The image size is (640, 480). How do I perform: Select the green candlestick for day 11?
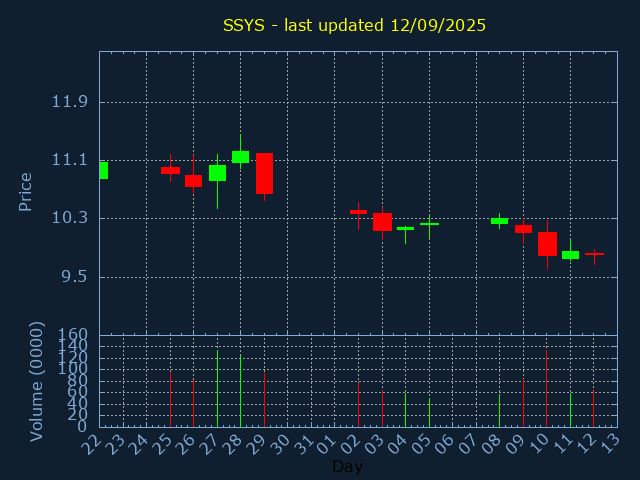[x=570, y=255]
